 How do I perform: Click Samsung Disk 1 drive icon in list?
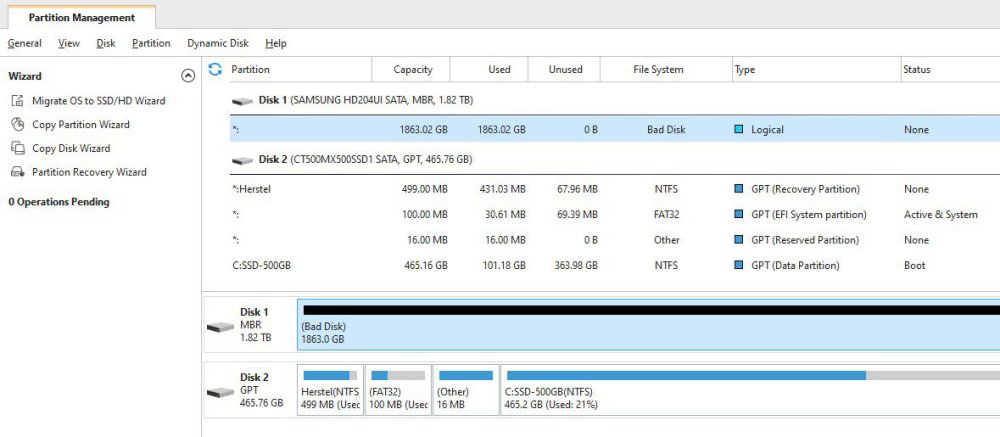pyautogui.click(x=242, y=102)
